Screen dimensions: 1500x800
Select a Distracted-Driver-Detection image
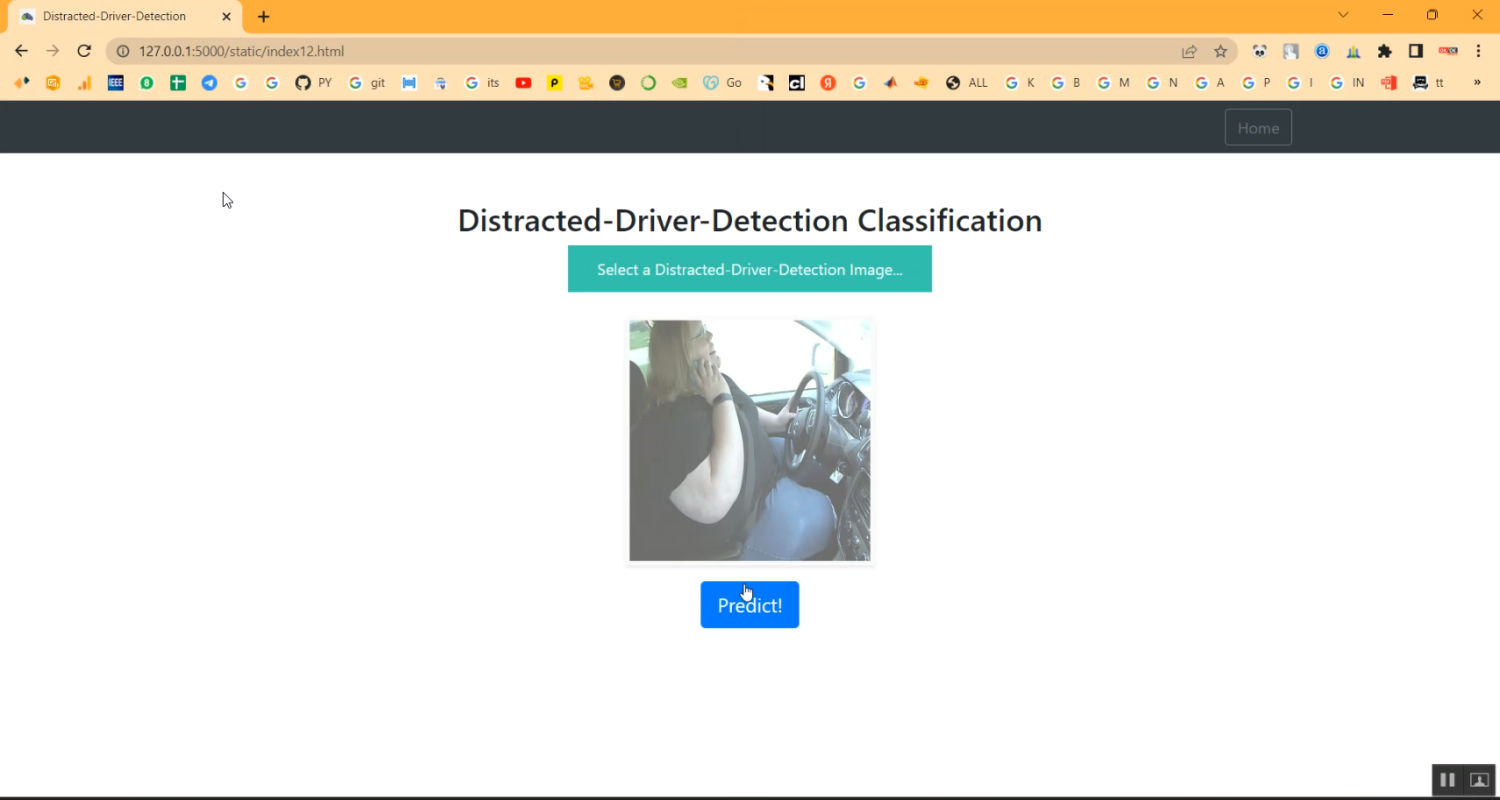pos(749,269)
